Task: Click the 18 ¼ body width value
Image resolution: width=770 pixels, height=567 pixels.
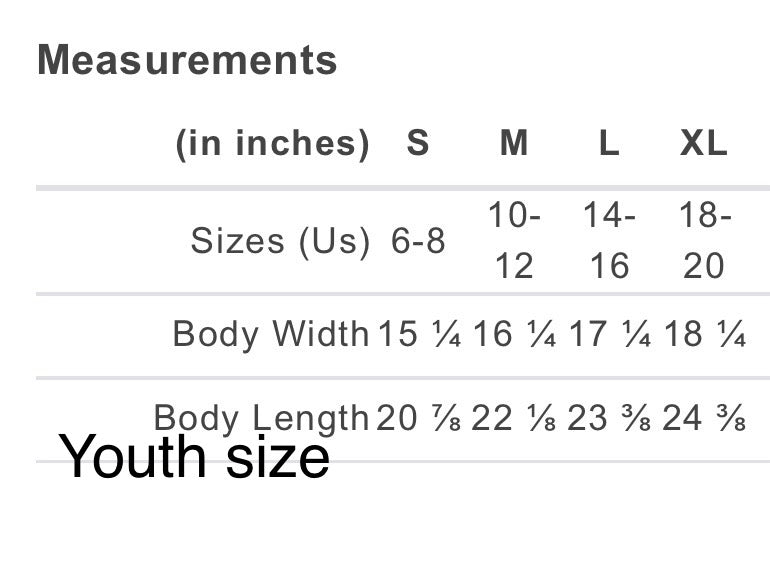Action: (x=704, y=335)
